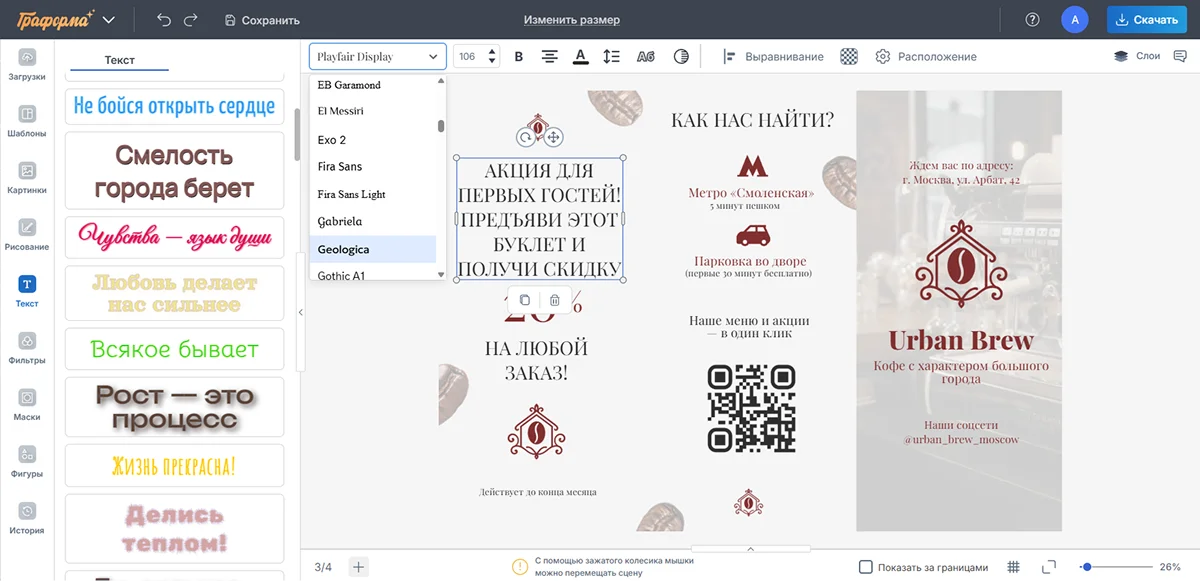Open the line spacing tool
The height and width of the screenshot is (581, 1200).
click(611, 57)
